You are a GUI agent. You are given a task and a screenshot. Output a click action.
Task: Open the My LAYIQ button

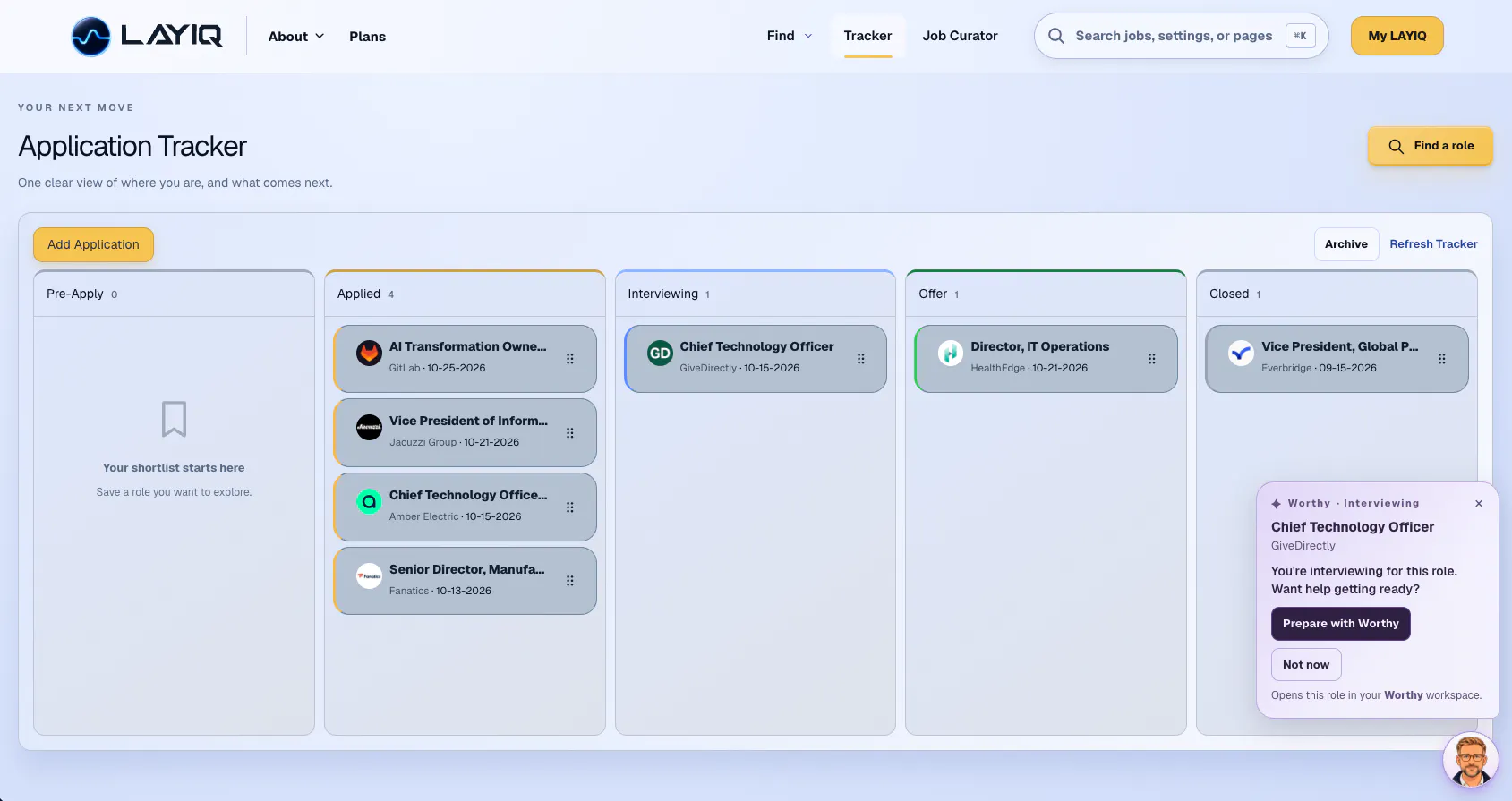[x=1397, y=36]
